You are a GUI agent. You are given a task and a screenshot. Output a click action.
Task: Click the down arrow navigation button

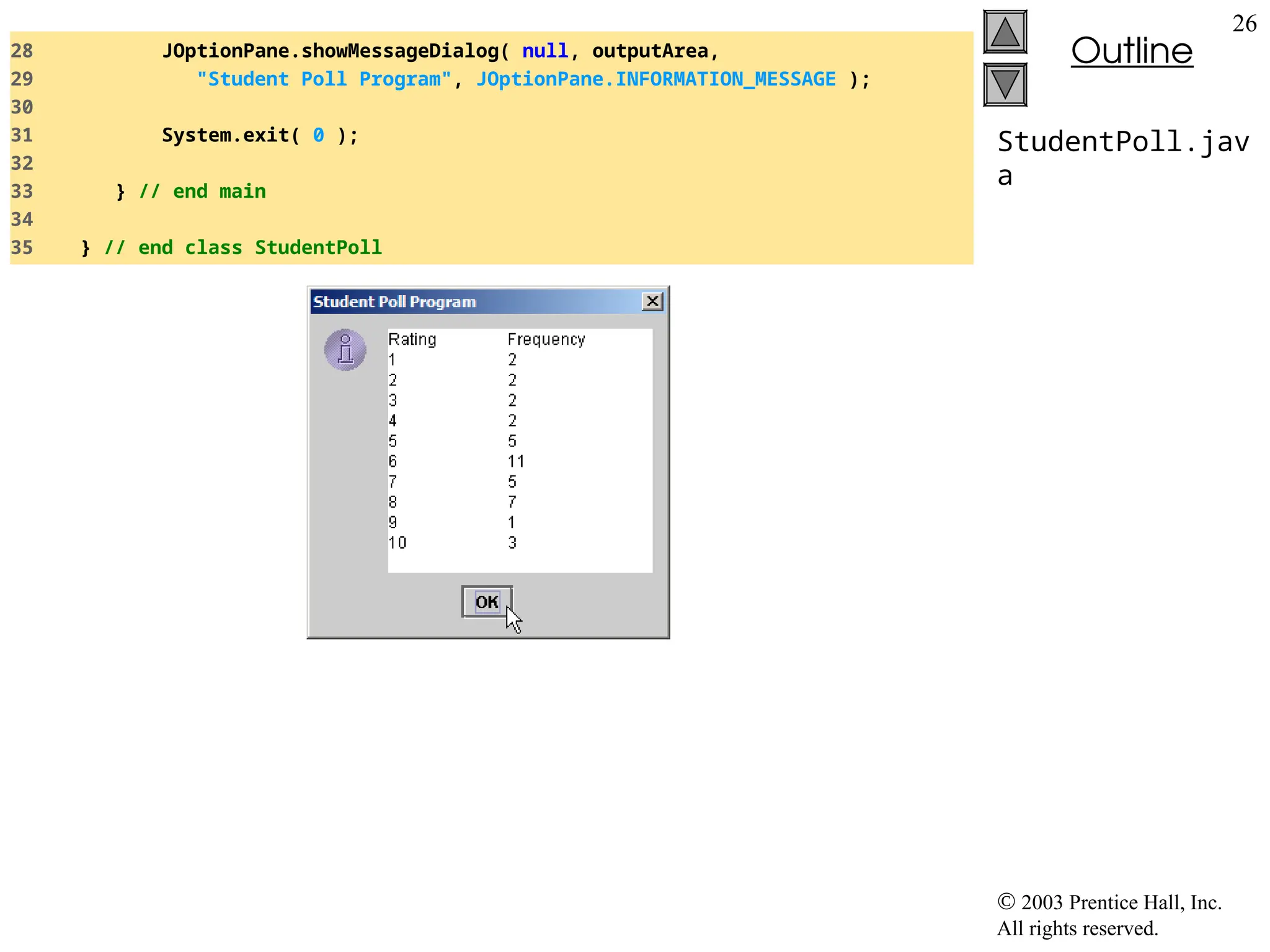(x=1005, y=85)
